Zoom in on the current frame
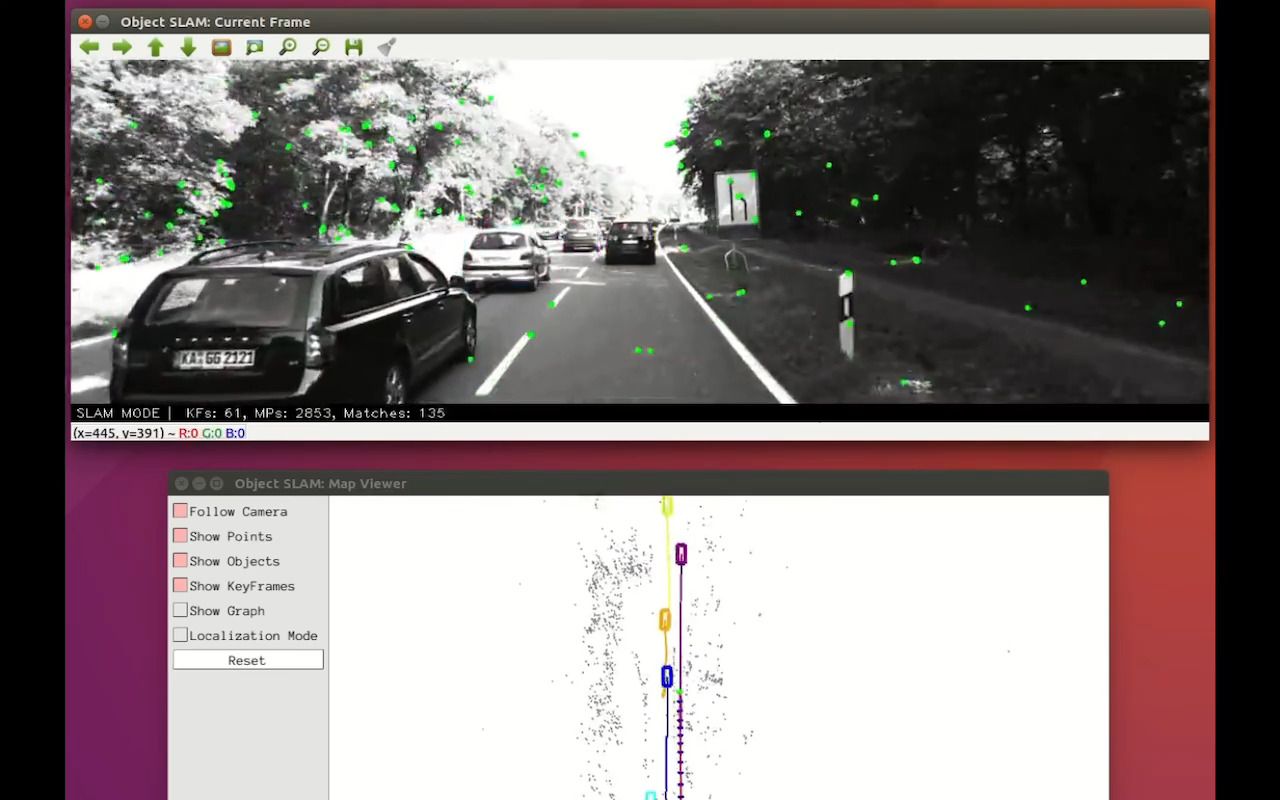Image resolution: width=1280 pixels, height=800 pixels. [288, 47]
